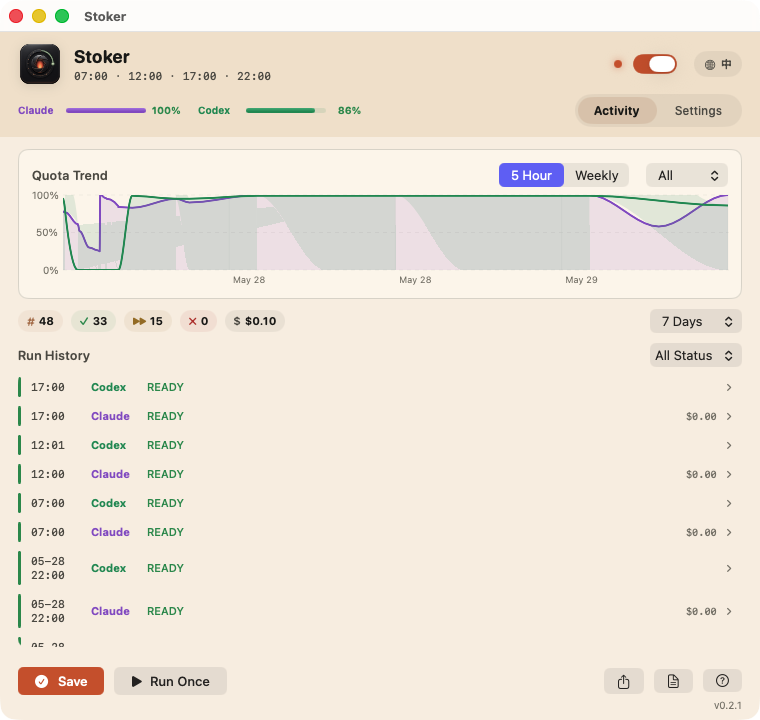Click the May 29 axis label
The height and width of the screenshot is (720, 760).
[581, 280]
